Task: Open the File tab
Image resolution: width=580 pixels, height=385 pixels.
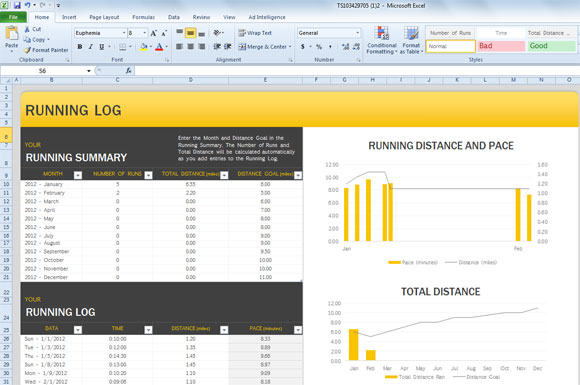Action: [x=13, y=17]
